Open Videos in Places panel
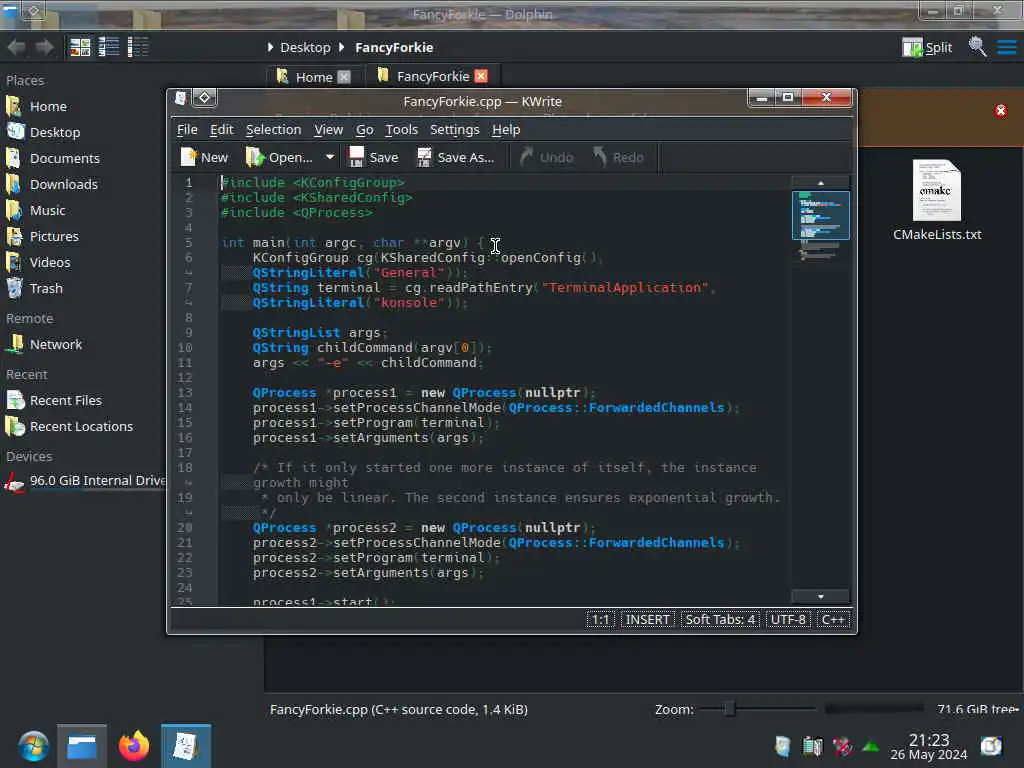The image size is (1024, 768). pos(50,263)
